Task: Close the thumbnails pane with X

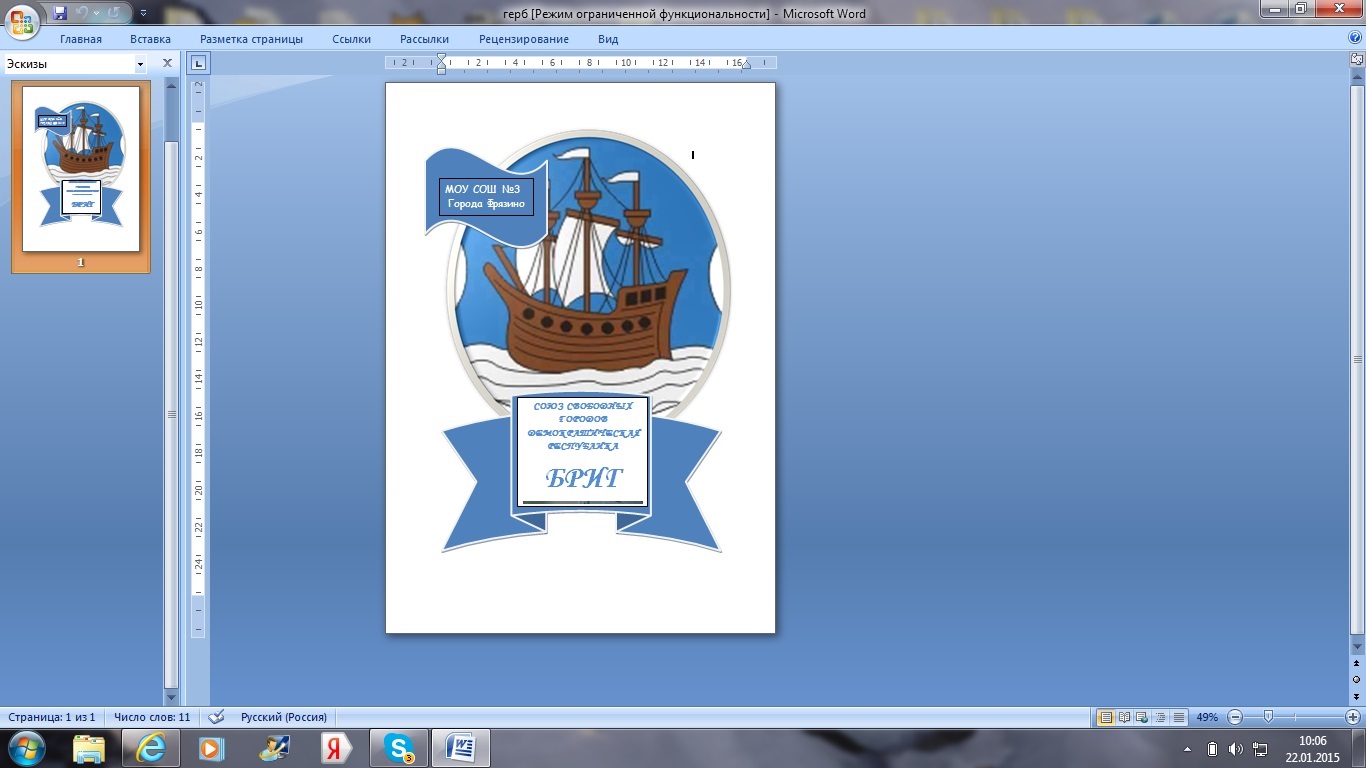Action: click(167, 63)
